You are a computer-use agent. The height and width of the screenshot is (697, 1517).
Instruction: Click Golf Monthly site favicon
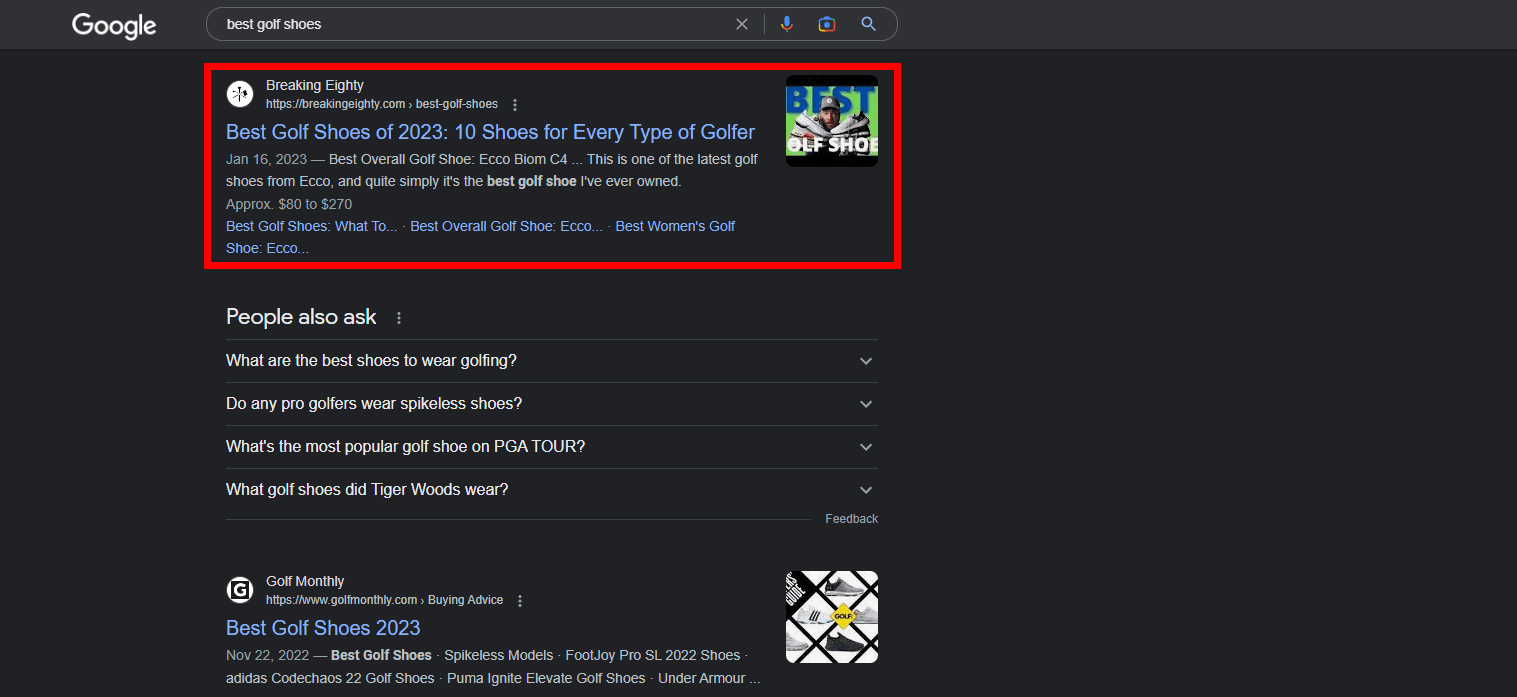coord(240,590)
